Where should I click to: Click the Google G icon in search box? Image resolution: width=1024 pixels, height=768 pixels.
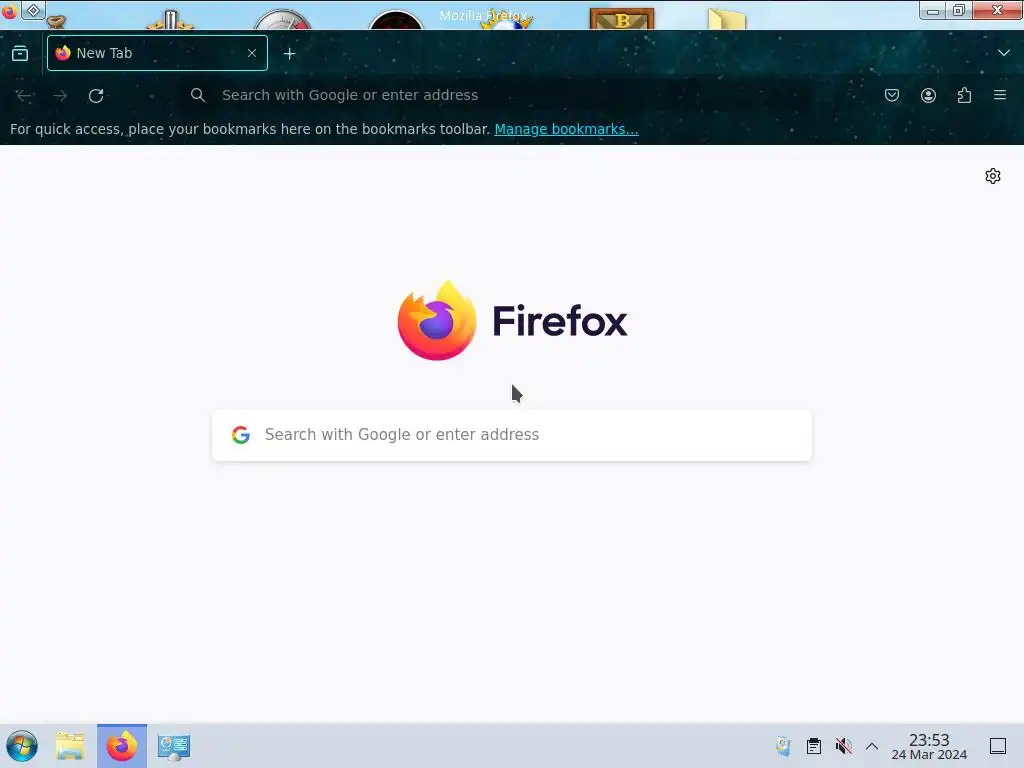point(241,435)
